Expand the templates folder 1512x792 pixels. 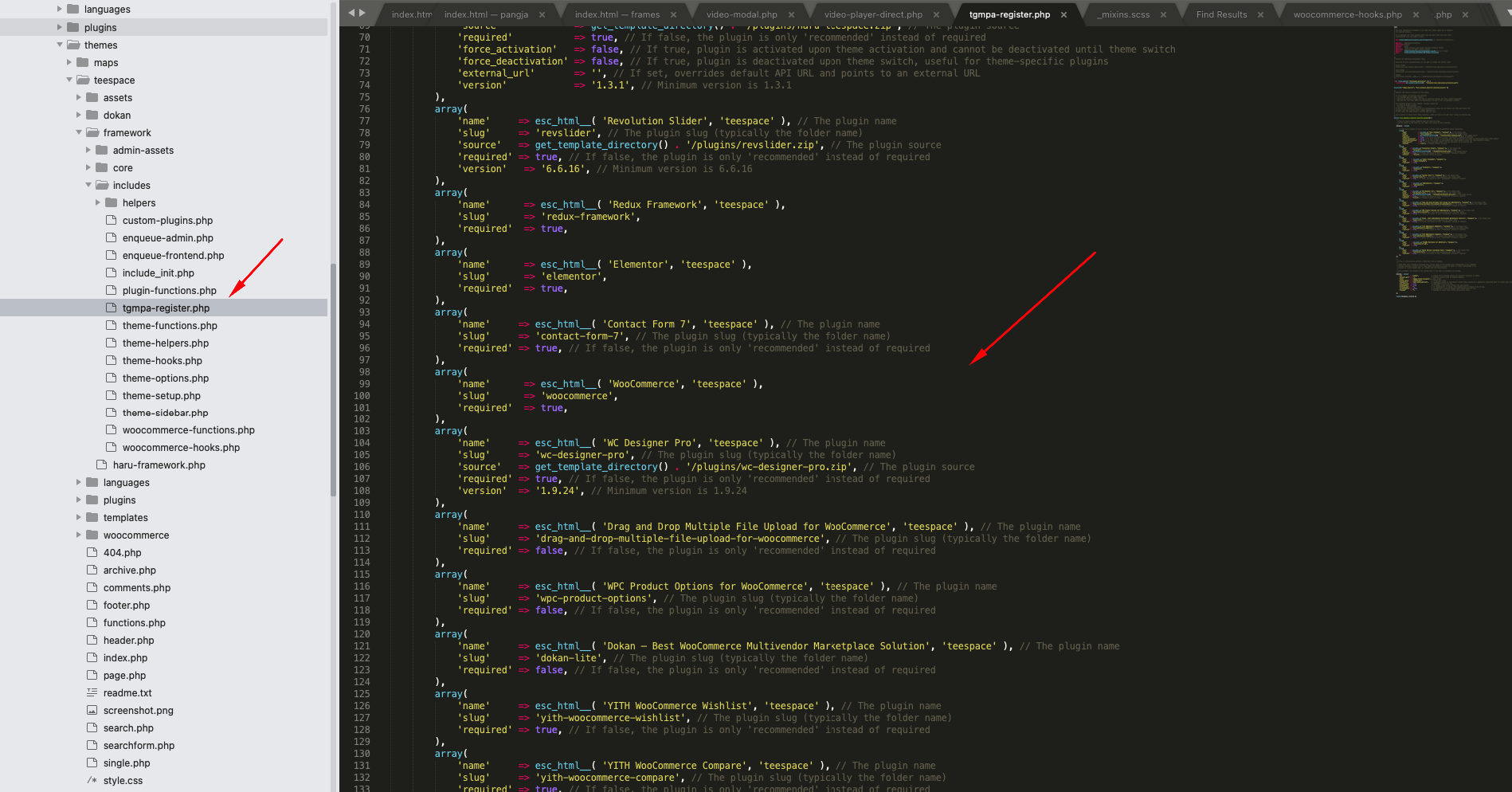[79, 517]
